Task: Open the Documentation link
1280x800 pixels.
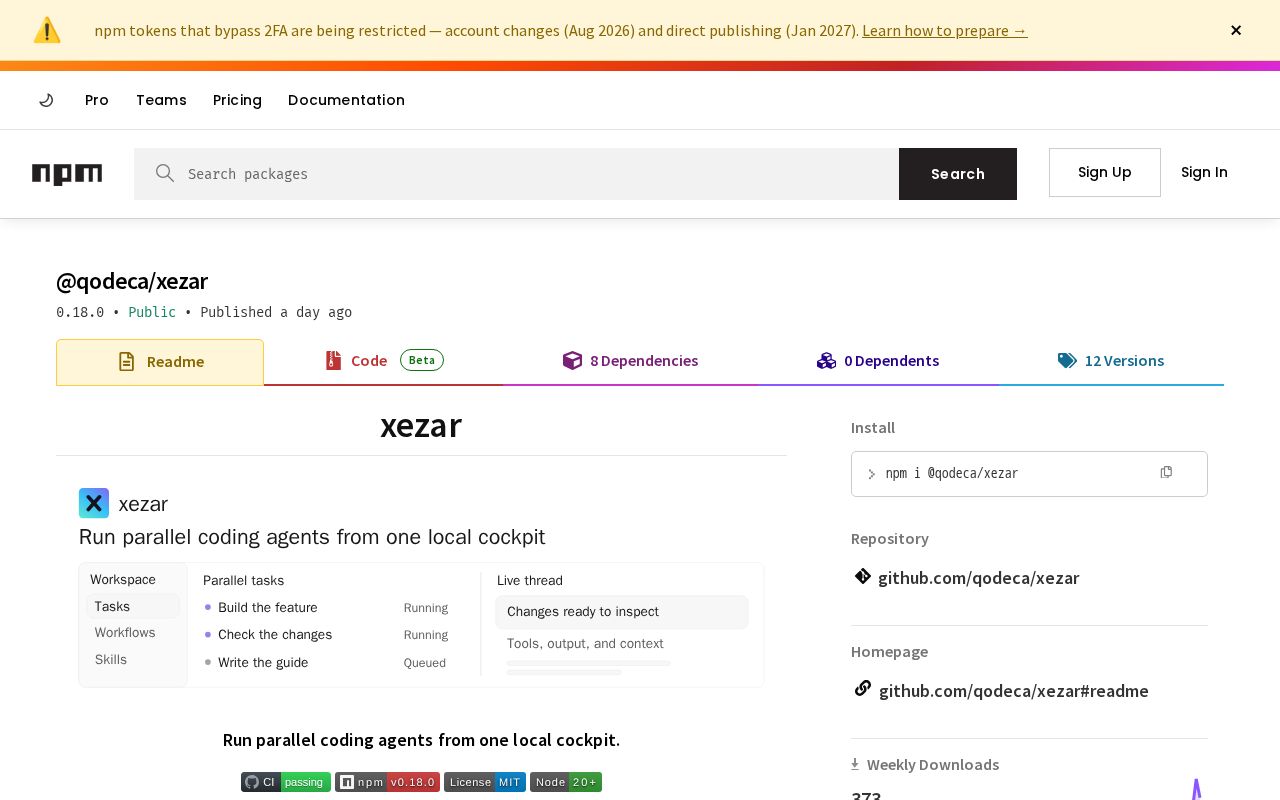Action: [x=346, y=100]
